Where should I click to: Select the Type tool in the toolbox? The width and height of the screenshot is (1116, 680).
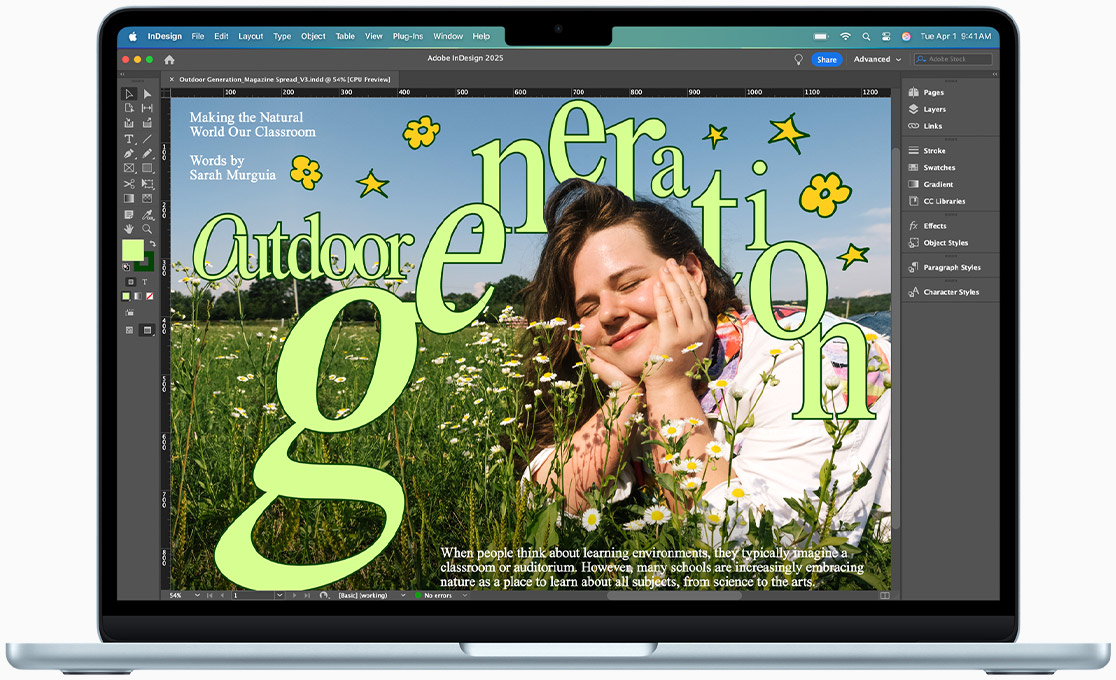(129, 139)
